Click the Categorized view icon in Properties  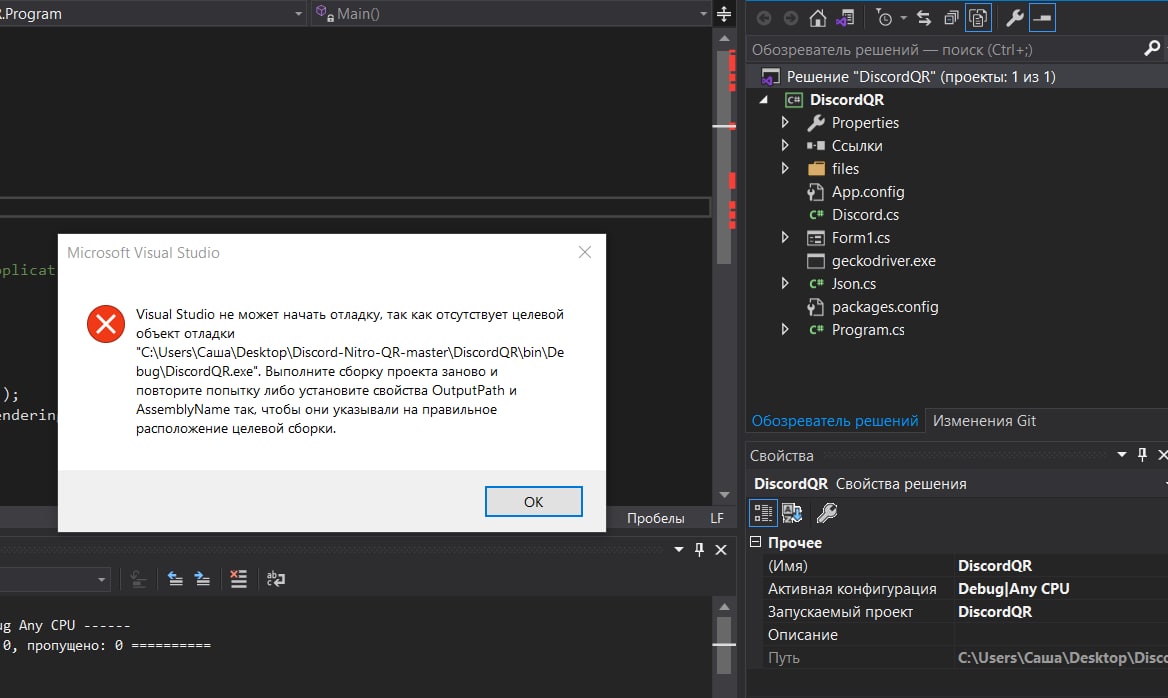(x=763, y=513)
